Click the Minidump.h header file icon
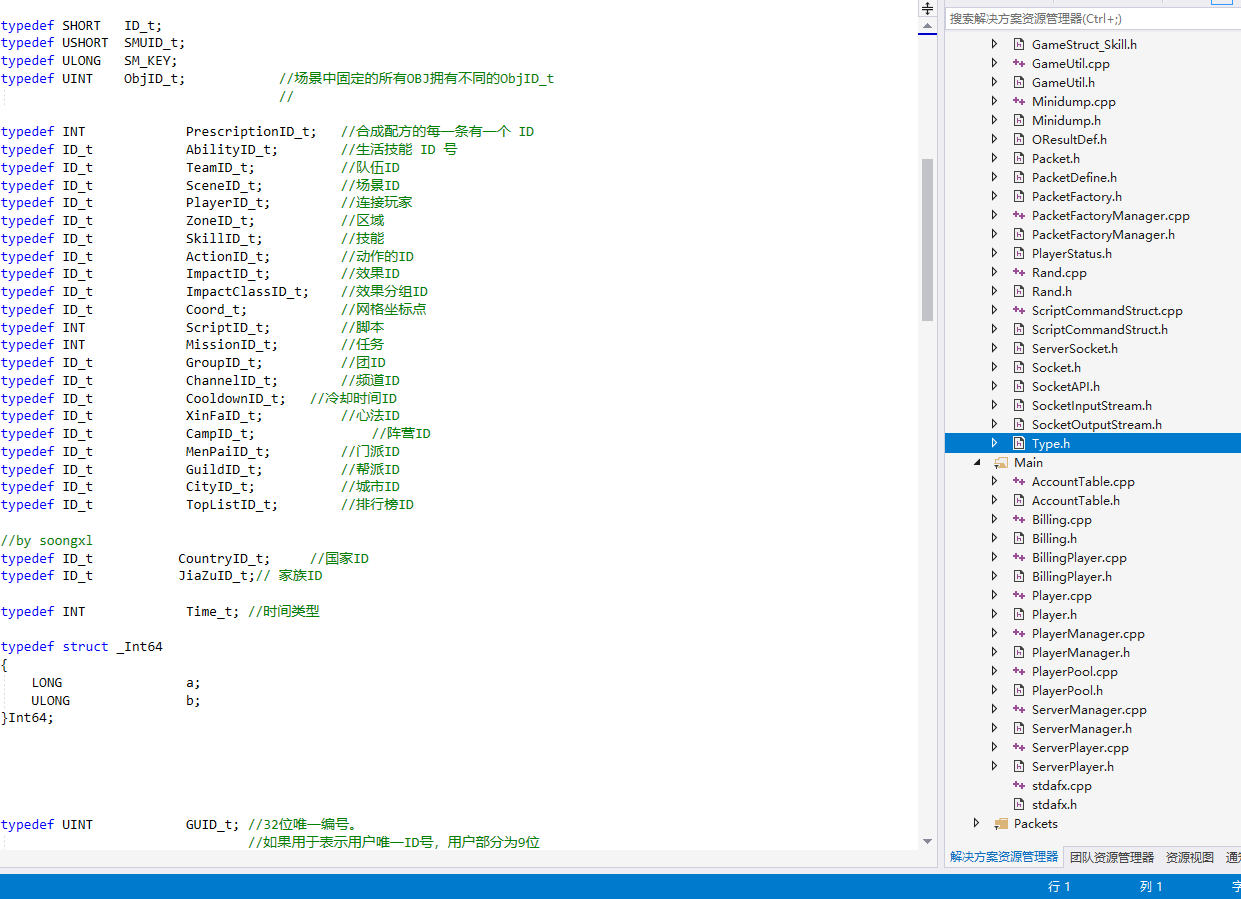Image resolution: width=1241 pixels, height=899 pixels. pyautogui.click(x=1019, y=120)
